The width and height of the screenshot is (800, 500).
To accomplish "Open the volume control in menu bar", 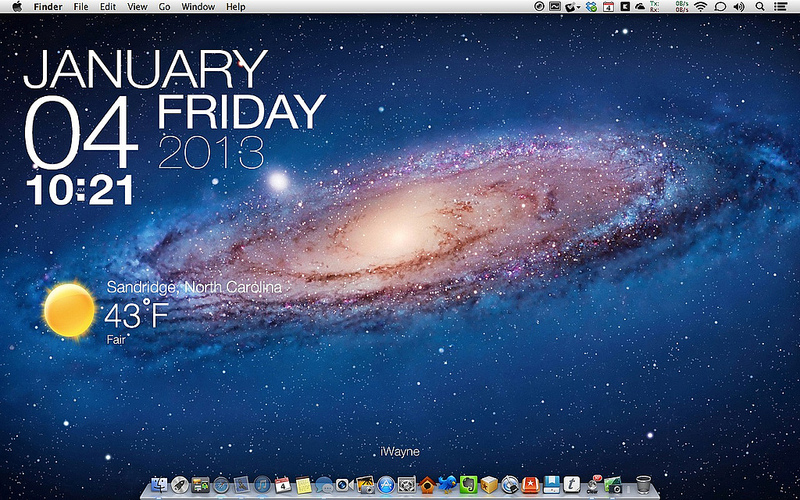I will (x=739, y=7).
